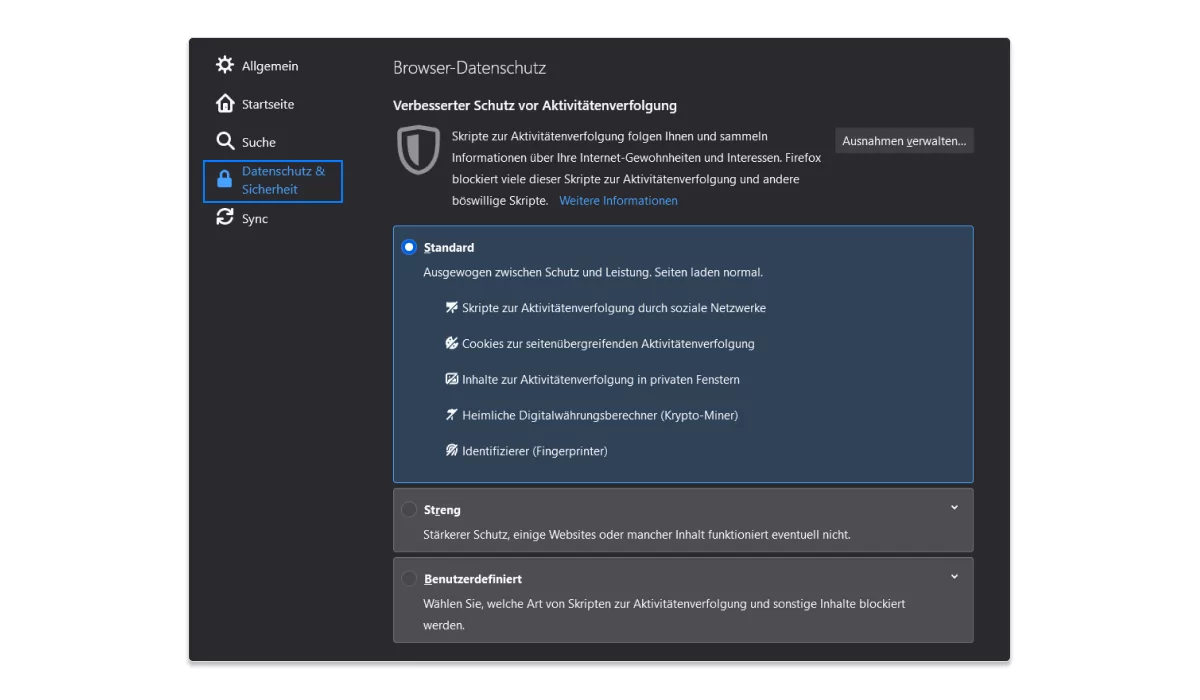The image size is (1200, 700).
Task: Click the Ausnahmen verwalten button
Action: tap(904, 141)
